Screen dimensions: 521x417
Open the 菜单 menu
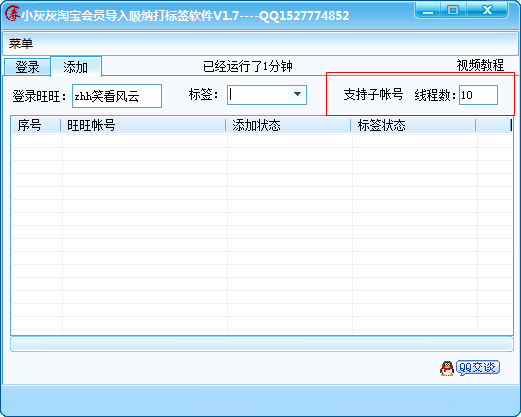[21, 43]
